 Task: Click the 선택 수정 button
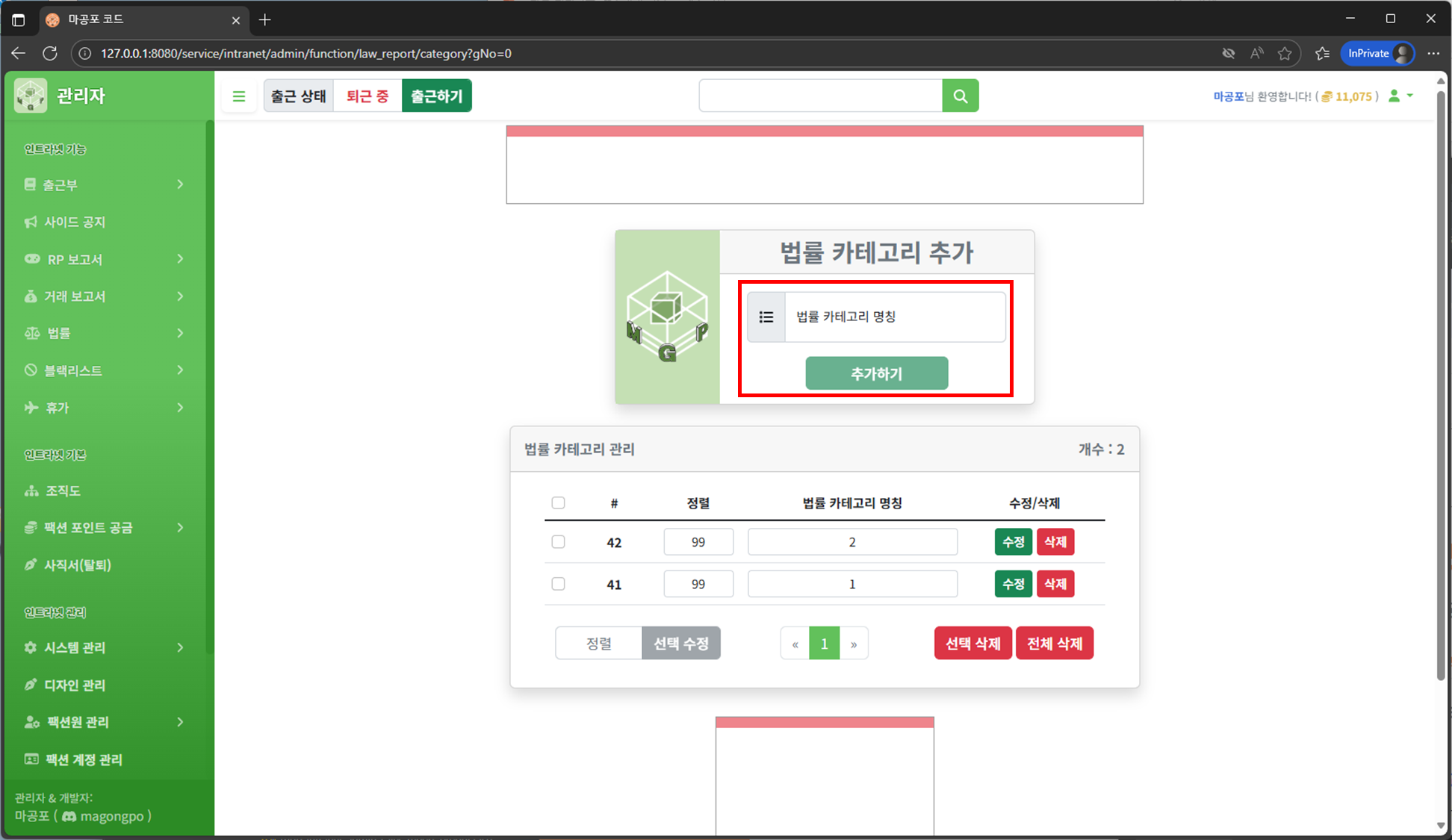(x=681, y=643)
